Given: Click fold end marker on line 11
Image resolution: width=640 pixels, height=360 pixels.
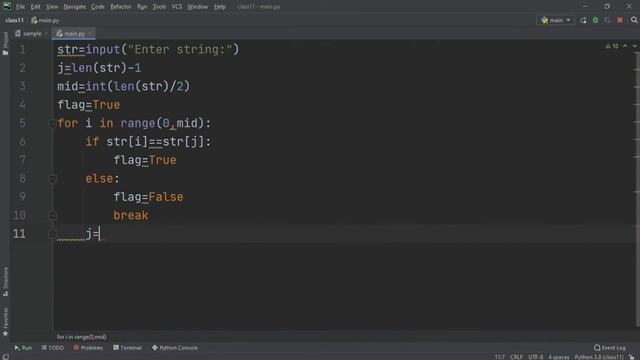Looking at the screenshot, I should pos(52,233).
